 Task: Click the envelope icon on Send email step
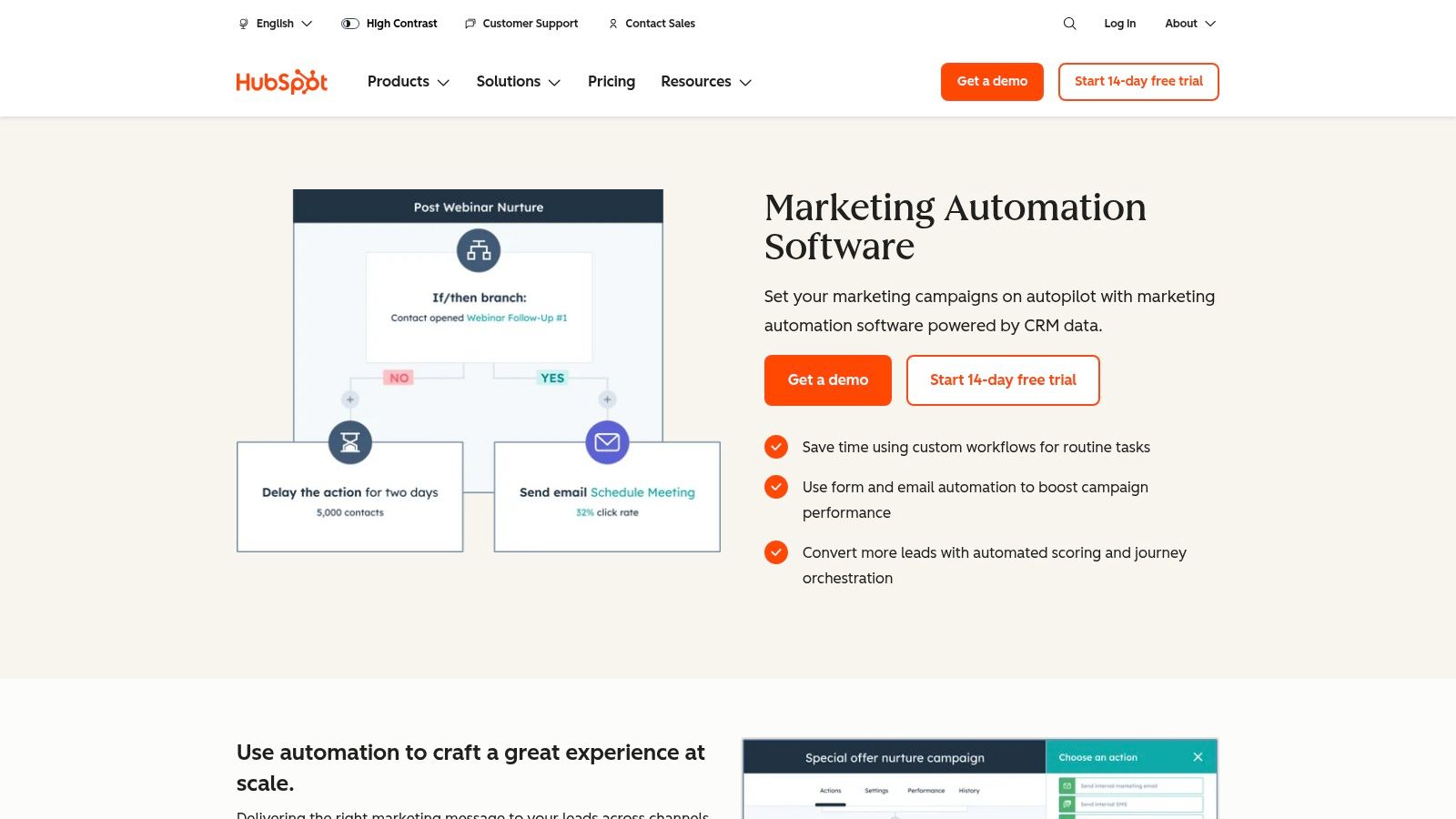pos(607,443)
